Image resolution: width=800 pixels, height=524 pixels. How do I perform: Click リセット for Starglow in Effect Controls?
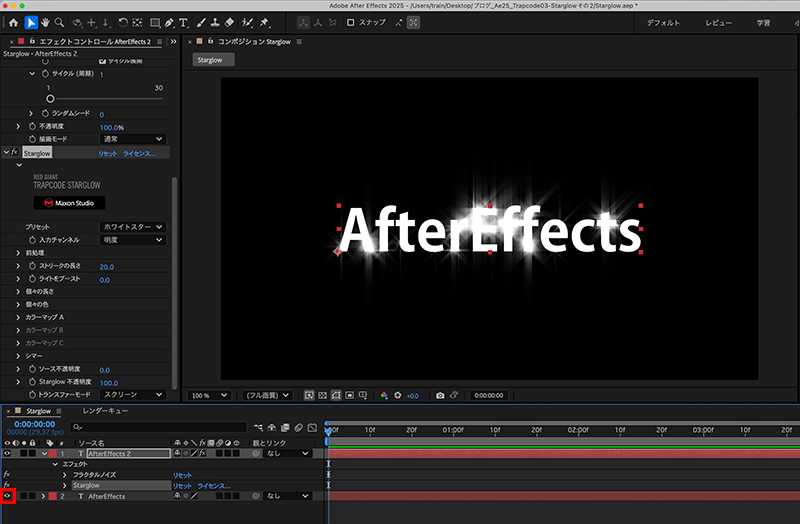click(108, 153)
